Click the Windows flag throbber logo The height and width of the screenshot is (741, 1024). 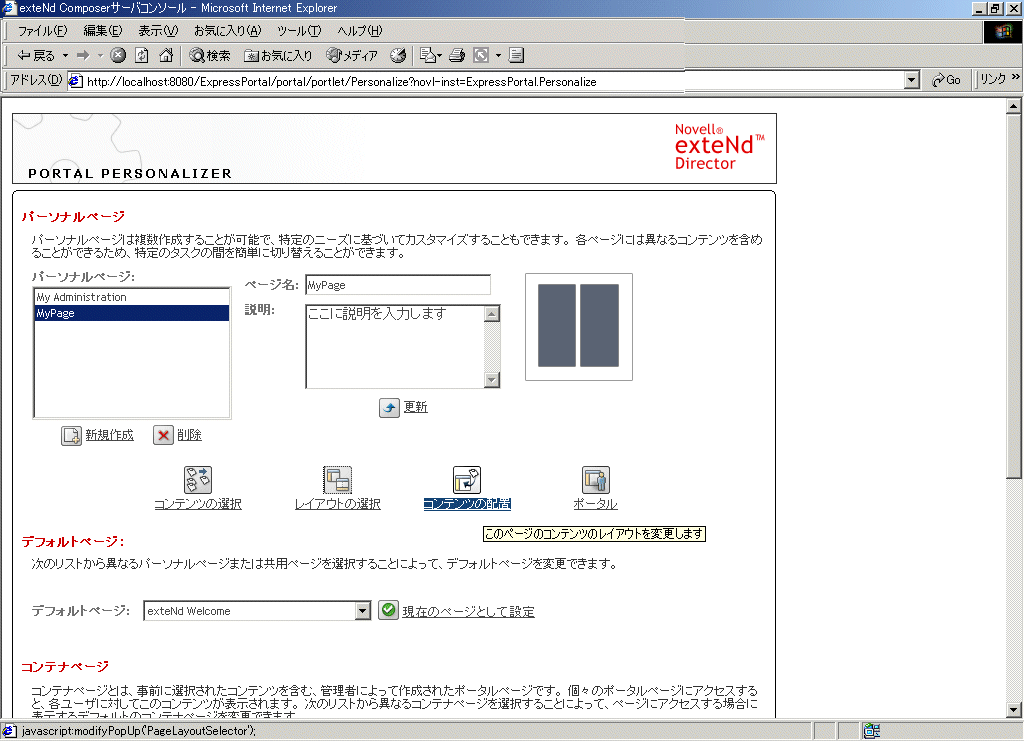(x=1003, y=31)
